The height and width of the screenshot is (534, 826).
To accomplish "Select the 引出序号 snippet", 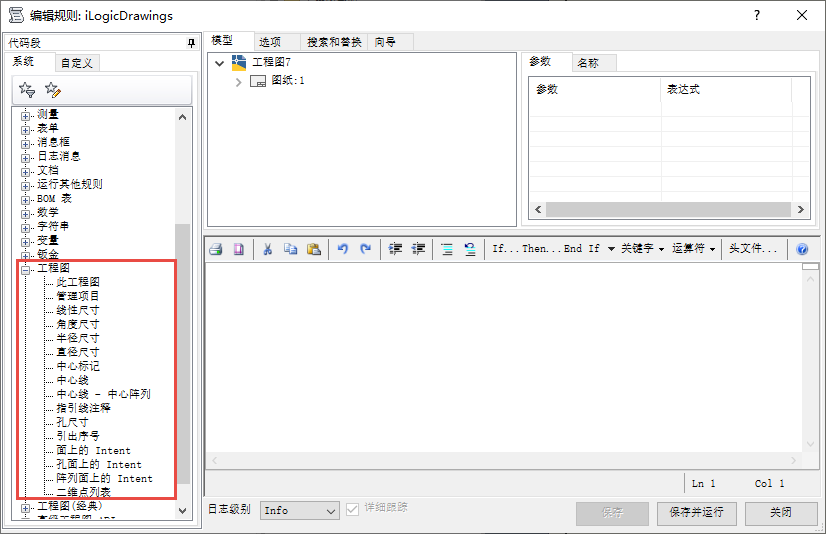I will point(78,436).
